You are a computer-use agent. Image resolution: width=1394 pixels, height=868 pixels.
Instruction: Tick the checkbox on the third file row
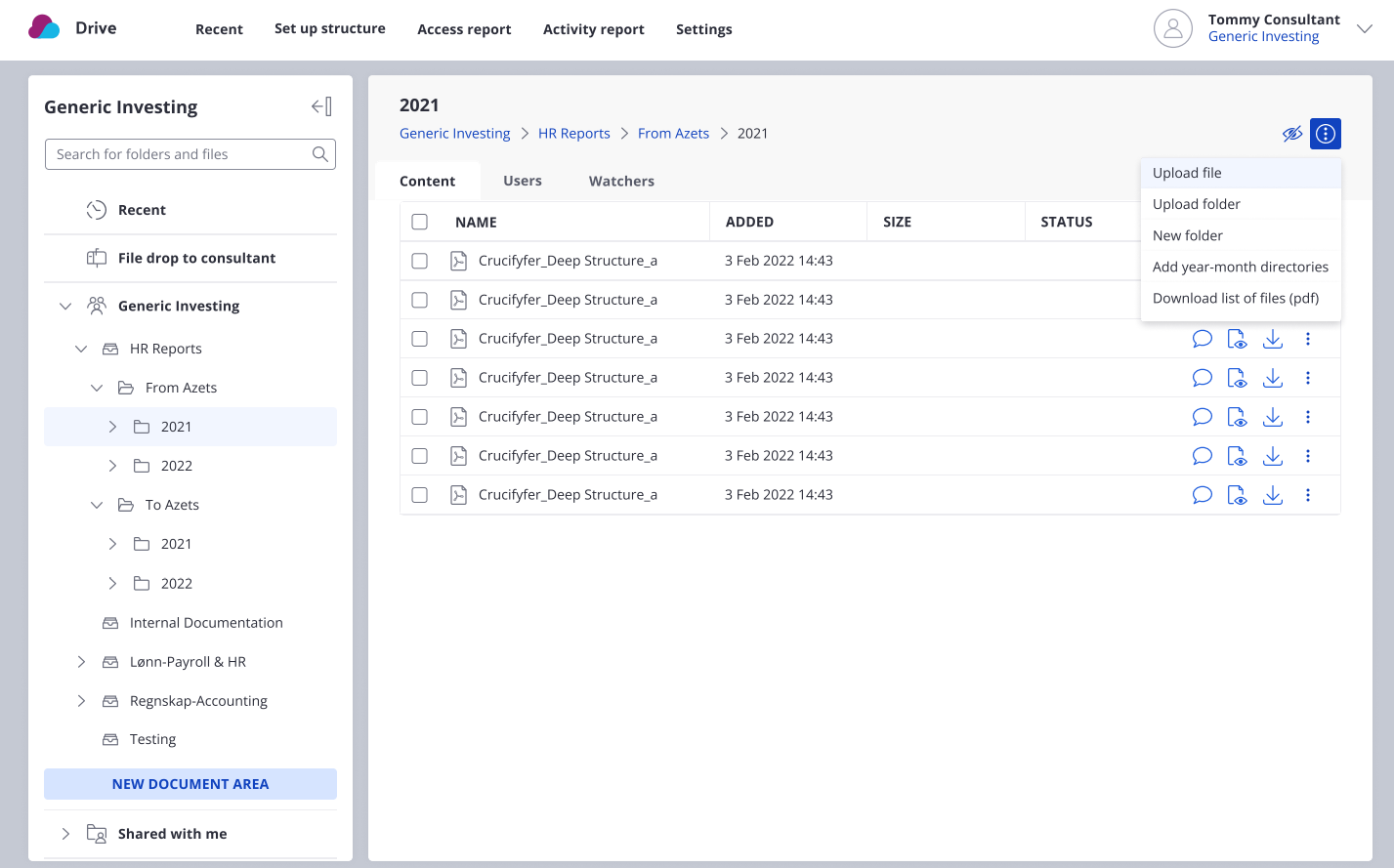[x=420, y=339]
